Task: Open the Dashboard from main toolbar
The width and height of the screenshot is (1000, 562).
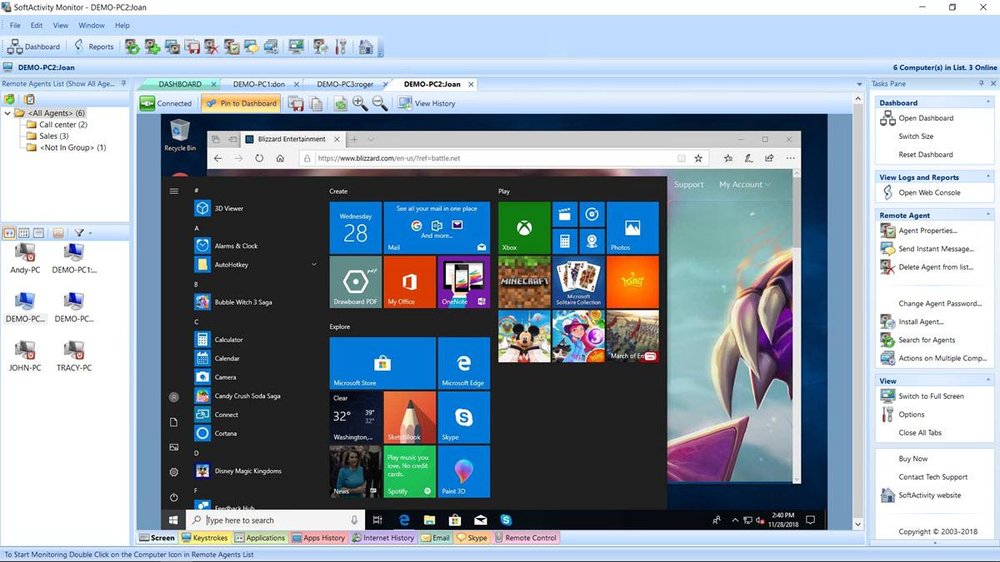Action: point(34,47)
